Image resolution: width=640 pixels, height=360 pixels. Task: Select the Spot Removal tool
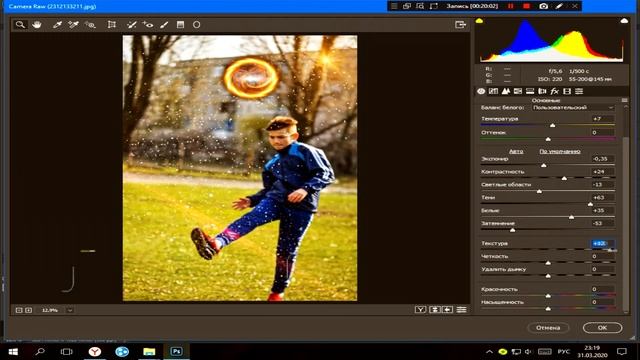pyautogui.click(x=131, y=24)
